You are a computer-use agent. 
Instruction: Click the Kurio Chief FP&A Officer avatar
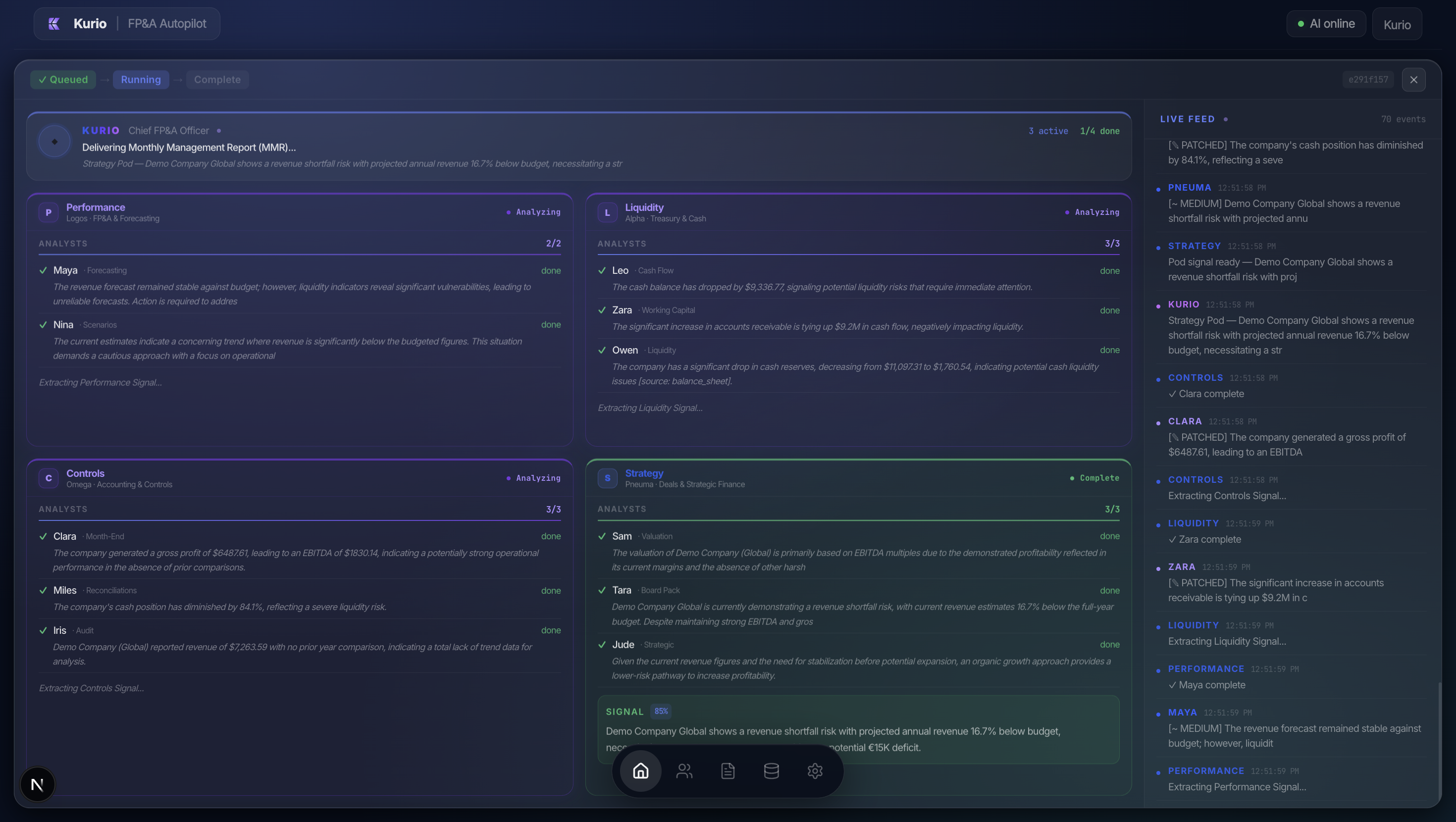pyautogui.click(x=54, y=141)
